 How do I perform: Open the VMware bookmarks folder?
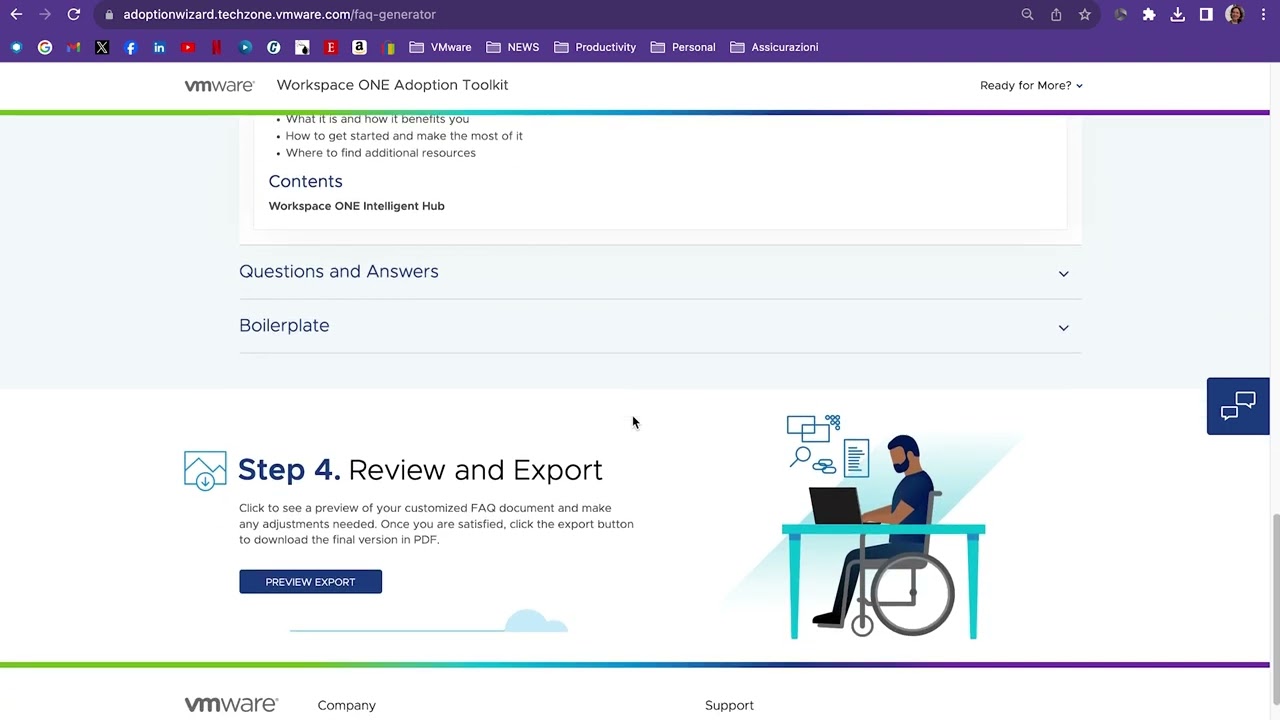(440, 47)
